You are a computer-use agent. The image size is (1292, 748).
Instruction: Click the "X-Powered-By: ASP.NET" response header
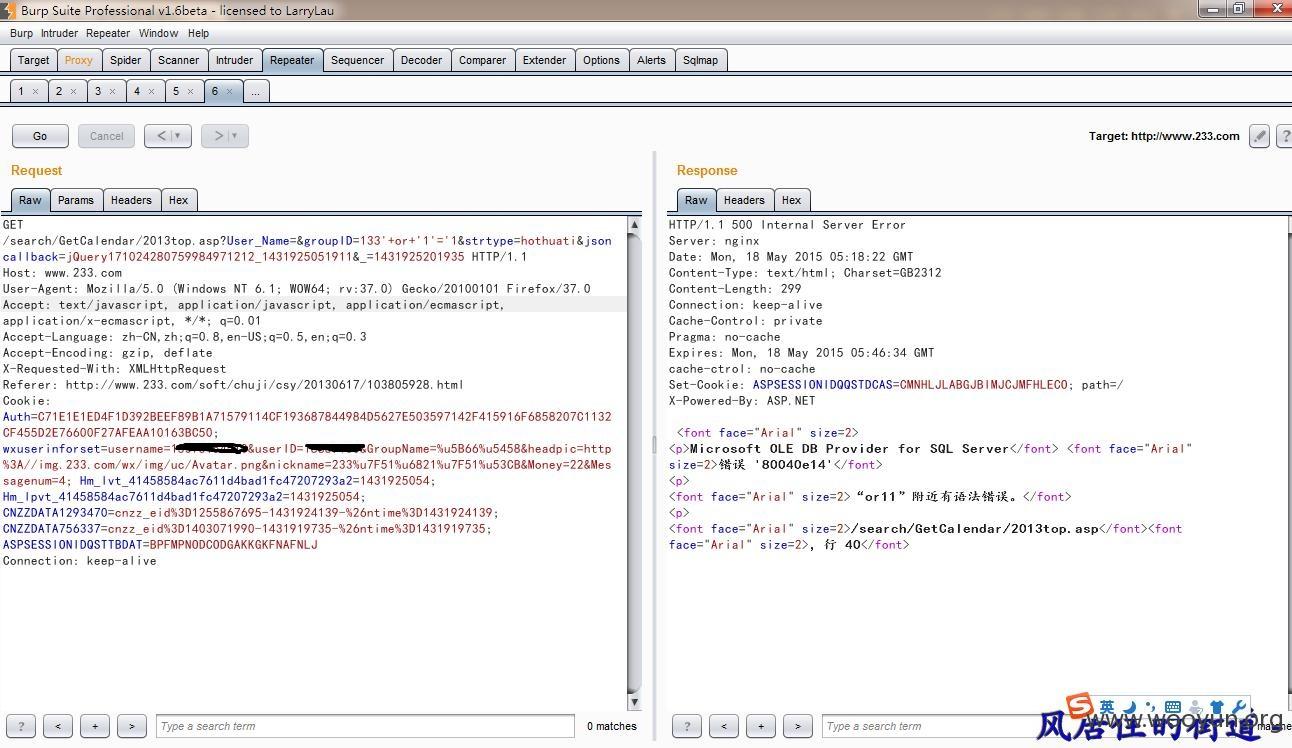[742, 401]
